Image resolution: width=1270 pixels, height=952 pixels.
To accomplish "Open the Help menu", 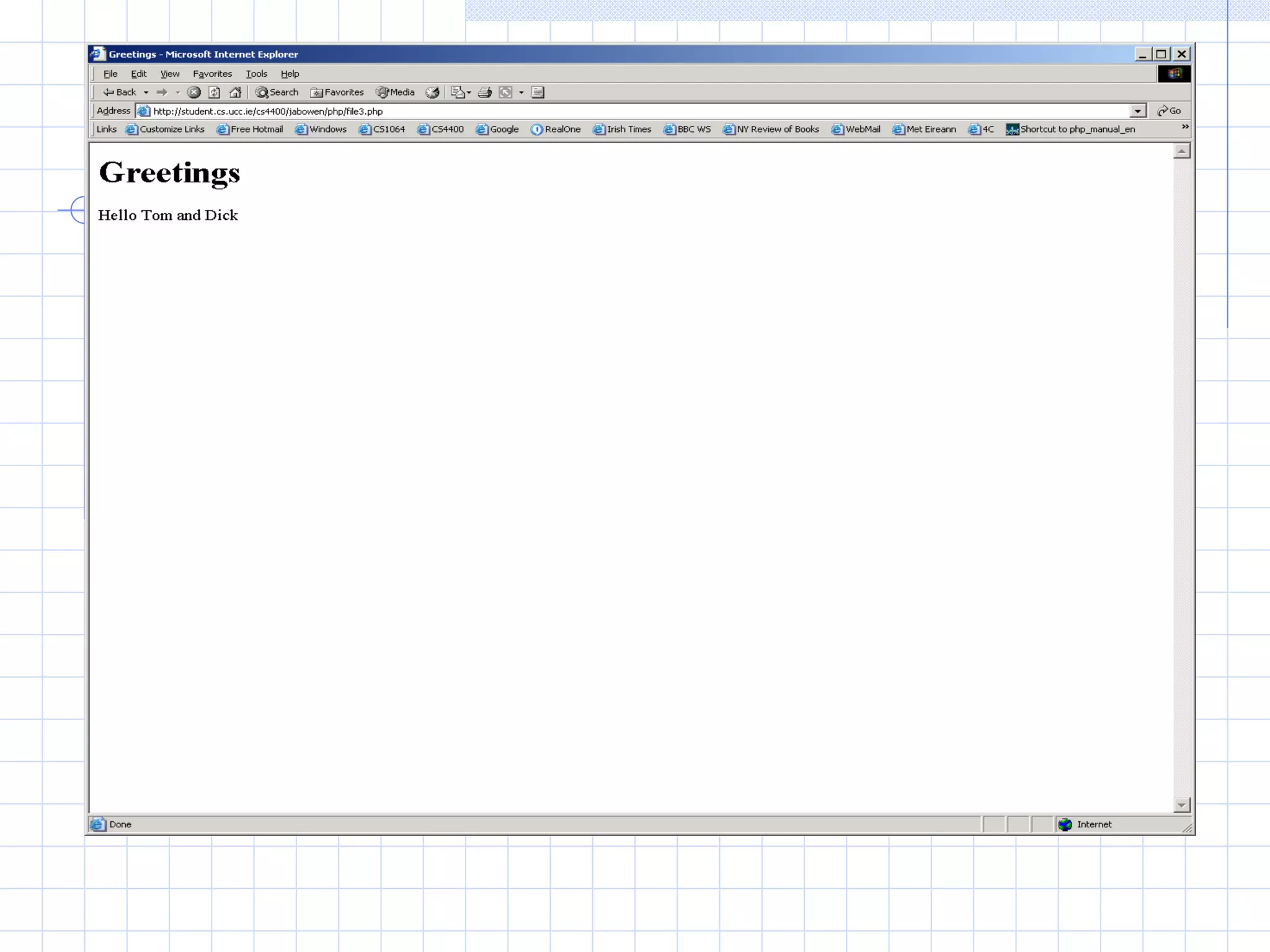I will (x=290, y=74).
